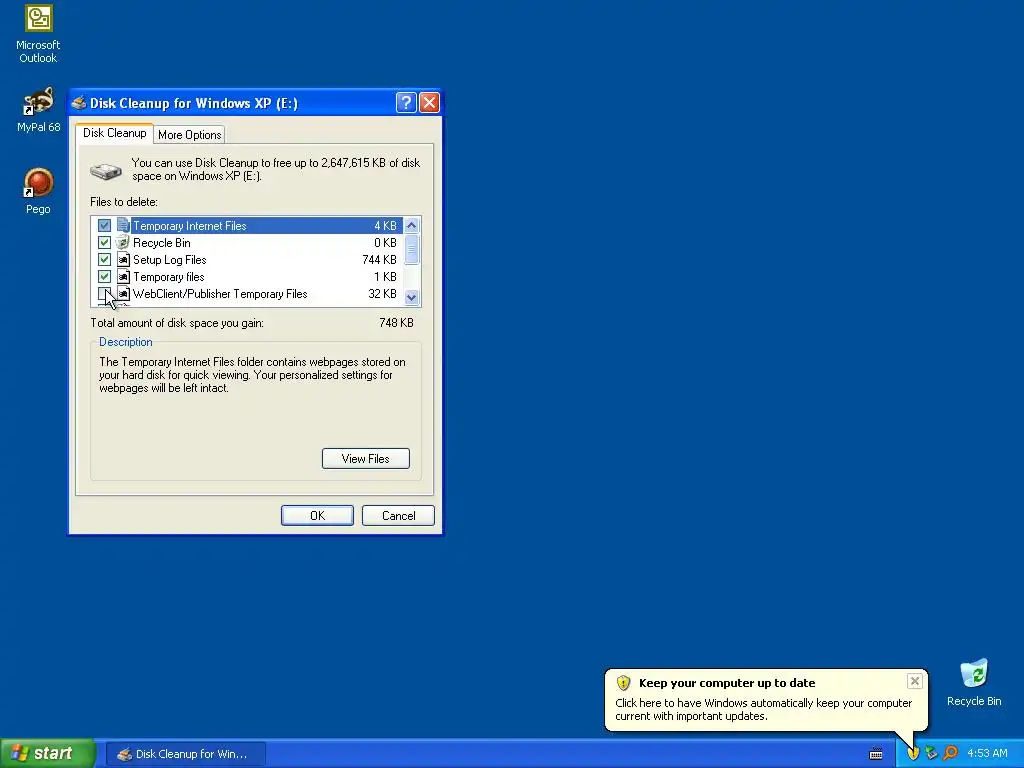Close the Disk Cleanup window

tap(429, 103)
